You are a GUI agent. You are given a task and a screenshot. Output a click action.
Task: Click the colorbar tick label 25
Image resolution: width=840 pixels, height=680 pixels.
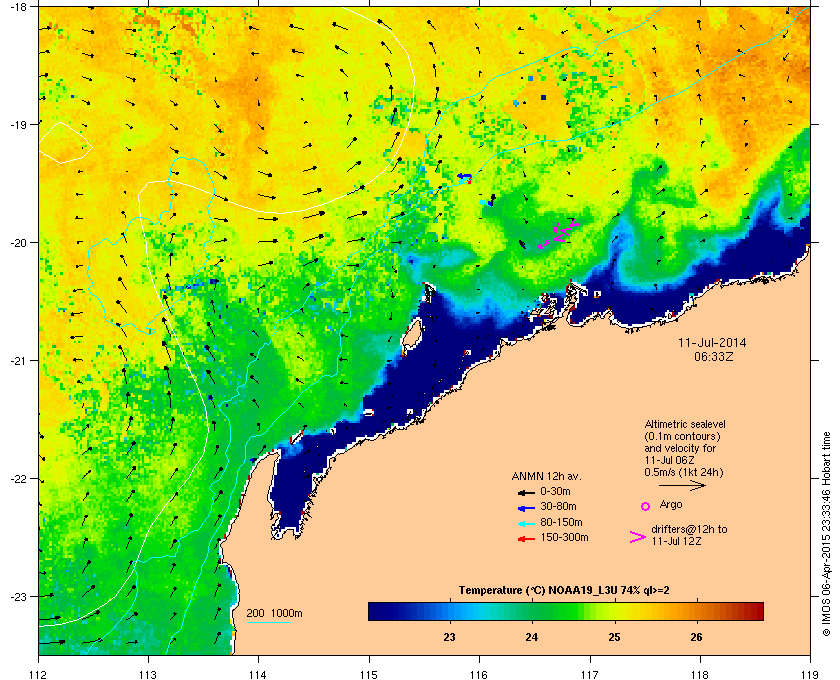point(614,637)
